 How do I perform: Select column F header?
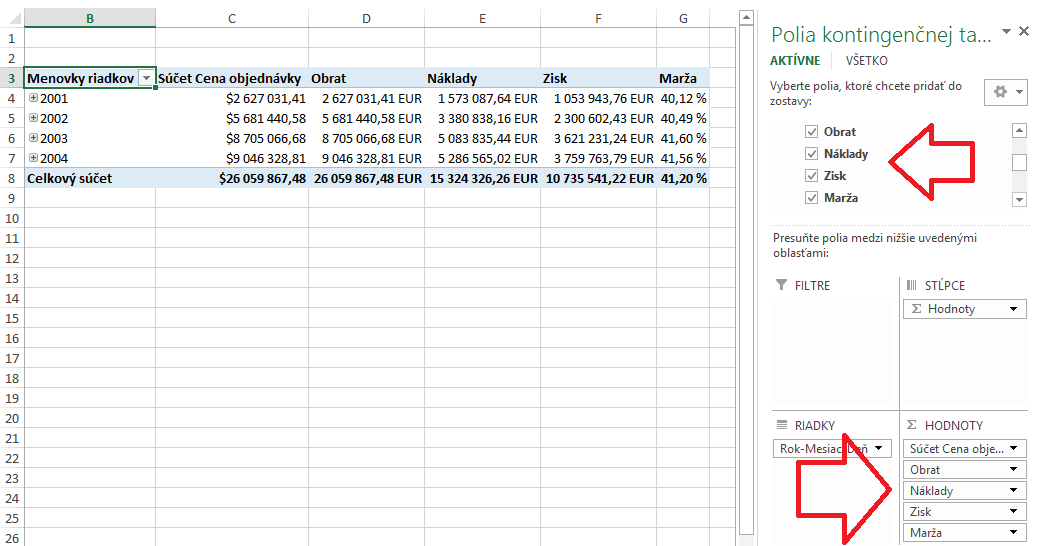pos(598,19)
